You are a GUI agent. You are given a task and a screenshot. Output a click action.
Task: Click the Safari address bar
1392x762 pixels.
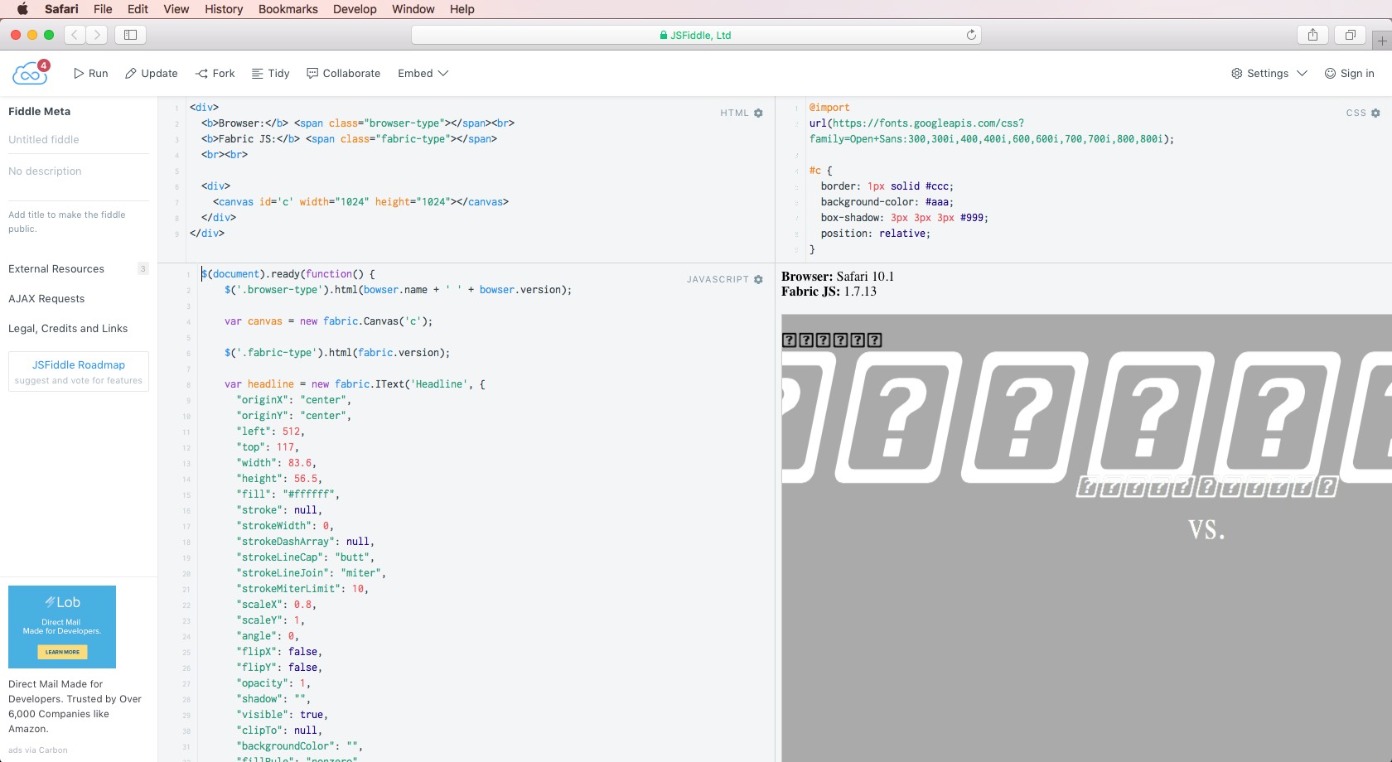(696, 35)
